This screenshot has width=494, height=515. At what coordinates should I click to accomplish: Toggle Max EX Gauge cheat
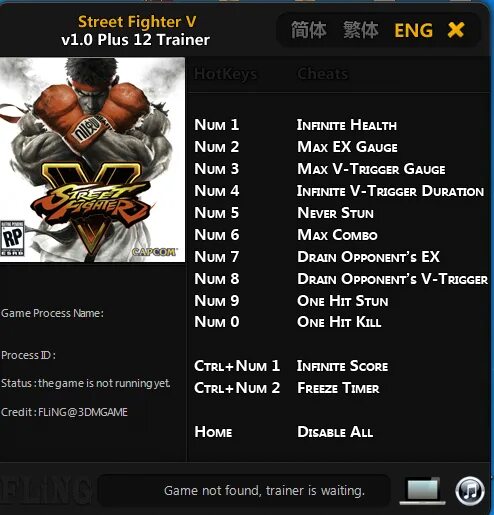(347, 147)
